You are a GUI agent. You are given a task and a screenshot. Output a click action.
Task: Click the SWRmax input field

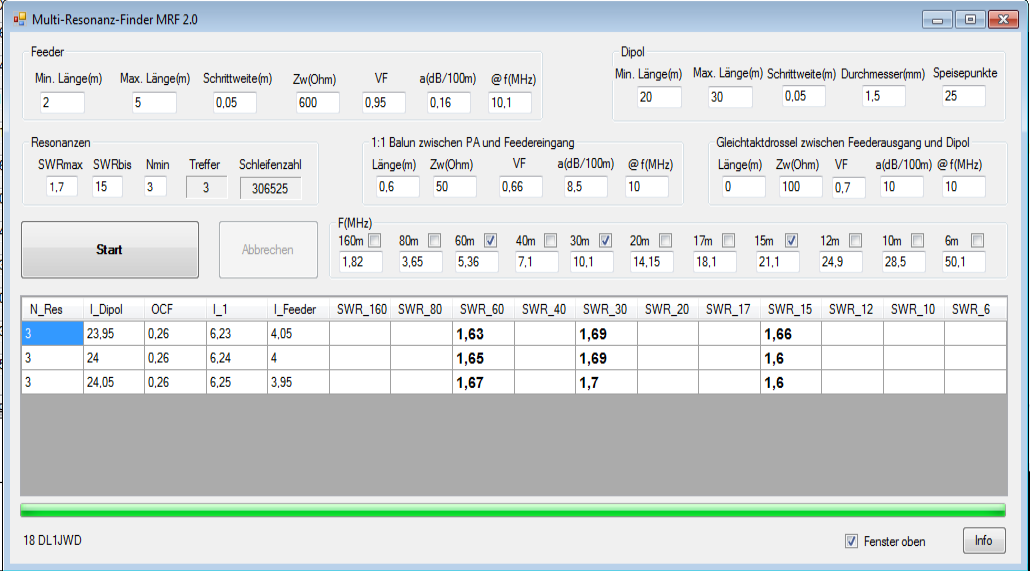pos(61,187)
